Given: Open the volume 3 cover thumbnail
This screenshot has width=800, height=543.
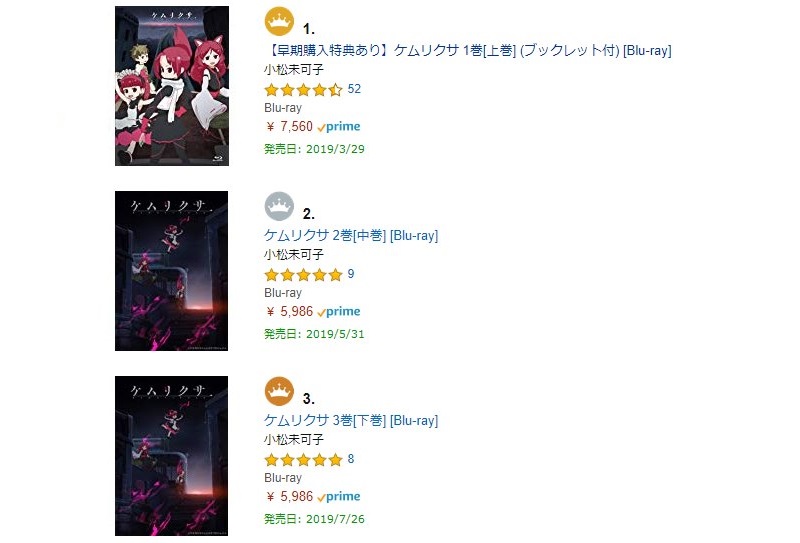Looking at the screenshot, I should click(172, 456).
